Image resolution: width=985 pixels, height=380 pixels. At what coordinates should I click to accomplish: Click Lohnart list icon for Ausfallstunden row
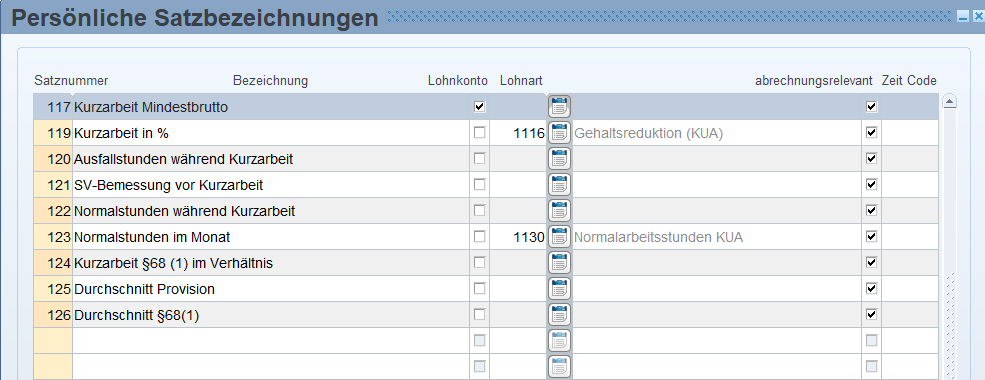[559, 159]
